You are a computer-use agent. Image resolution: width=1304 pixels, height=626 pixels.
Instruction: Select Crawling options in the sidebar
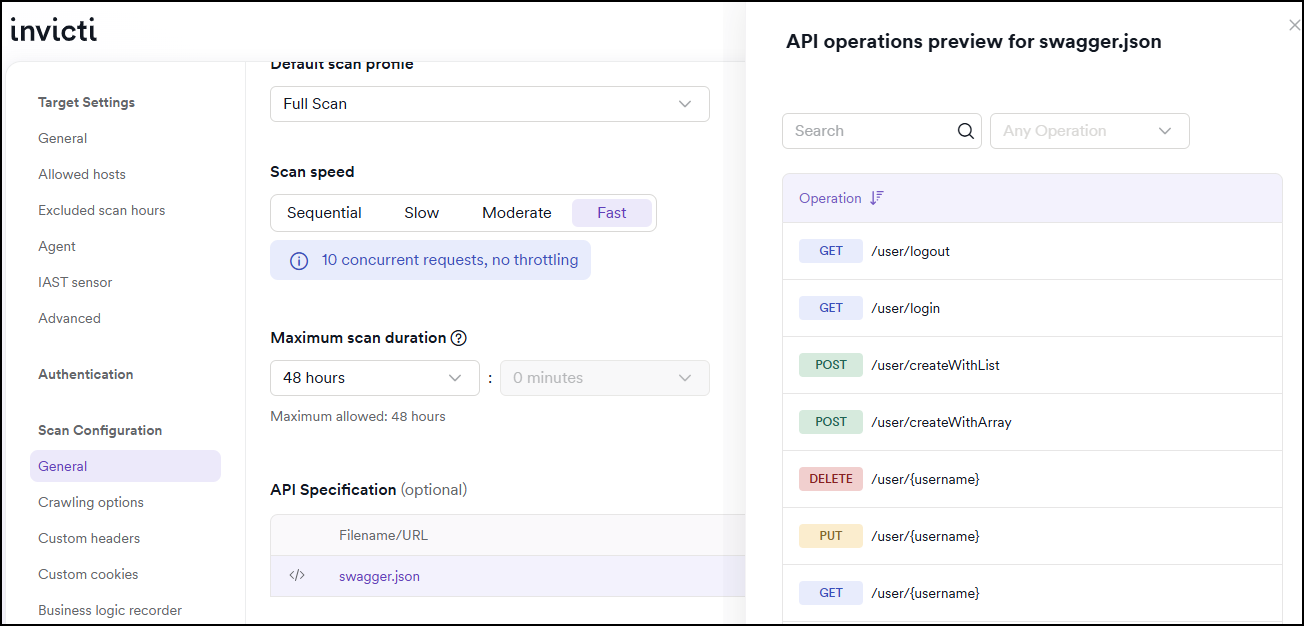pos(90,502)
